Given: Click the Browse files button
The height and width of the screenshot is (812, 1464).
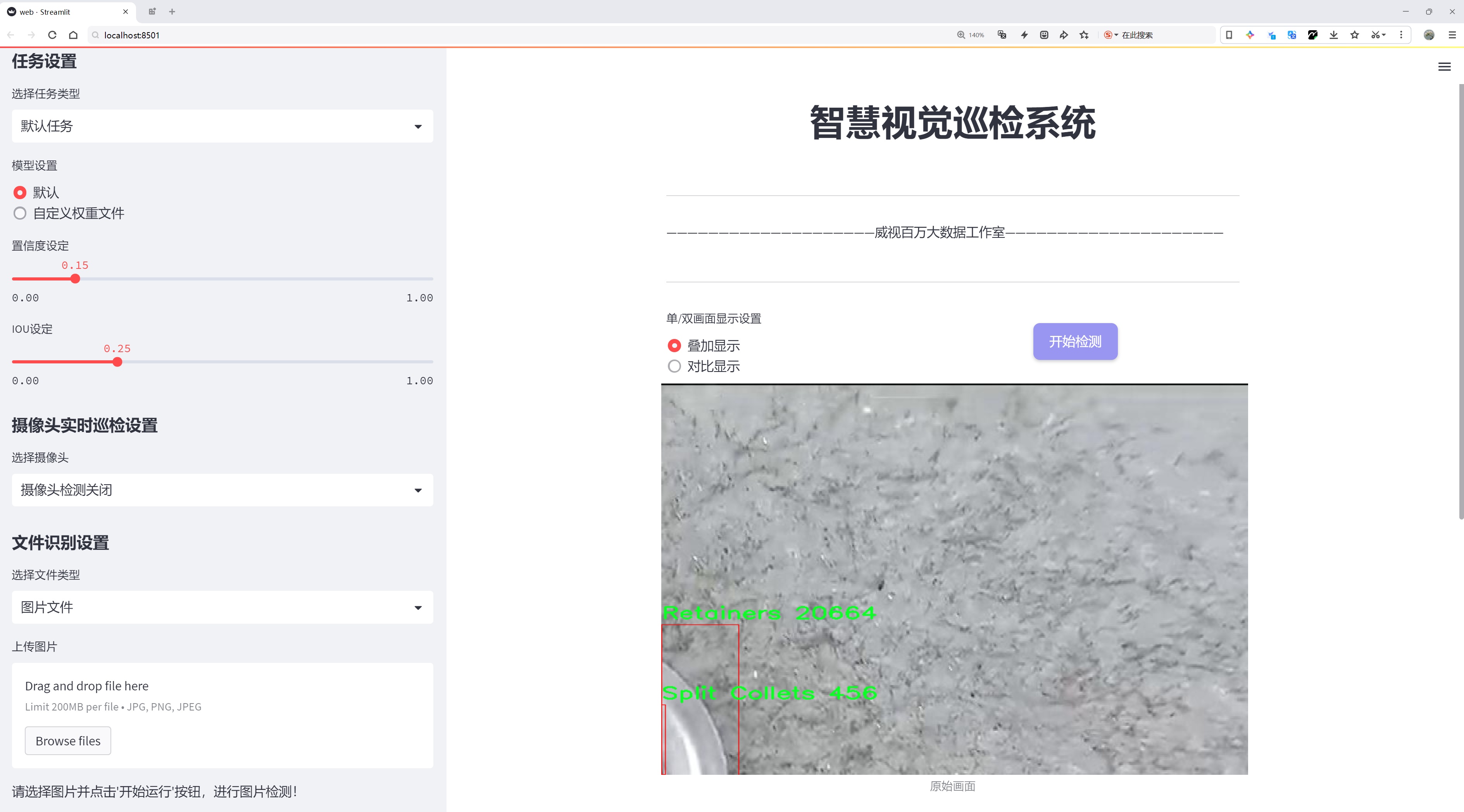Looking at the screenshot, I should (67, 741).
